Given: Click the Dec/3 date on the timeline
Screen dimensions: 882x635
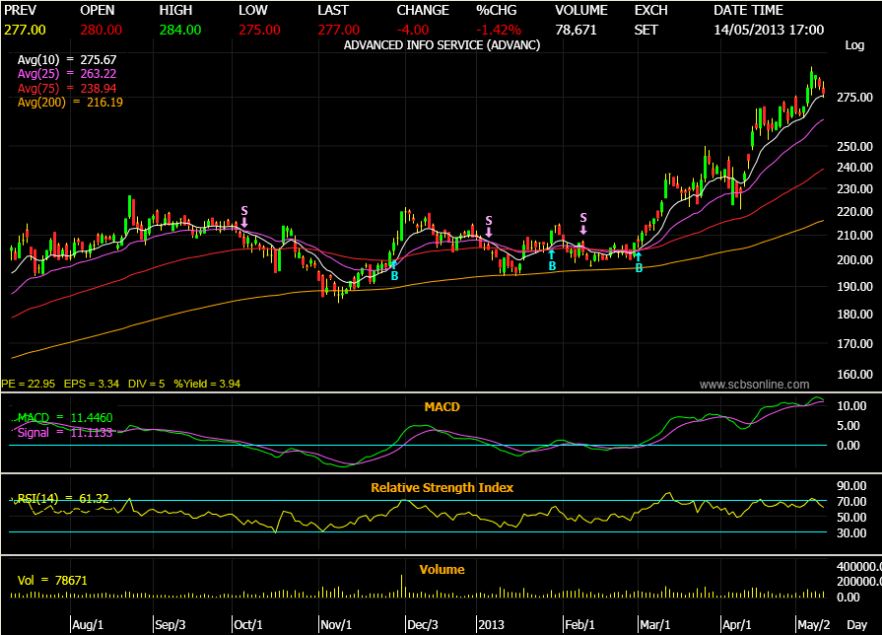Looking at the screenshot, I should coord(422,625).
